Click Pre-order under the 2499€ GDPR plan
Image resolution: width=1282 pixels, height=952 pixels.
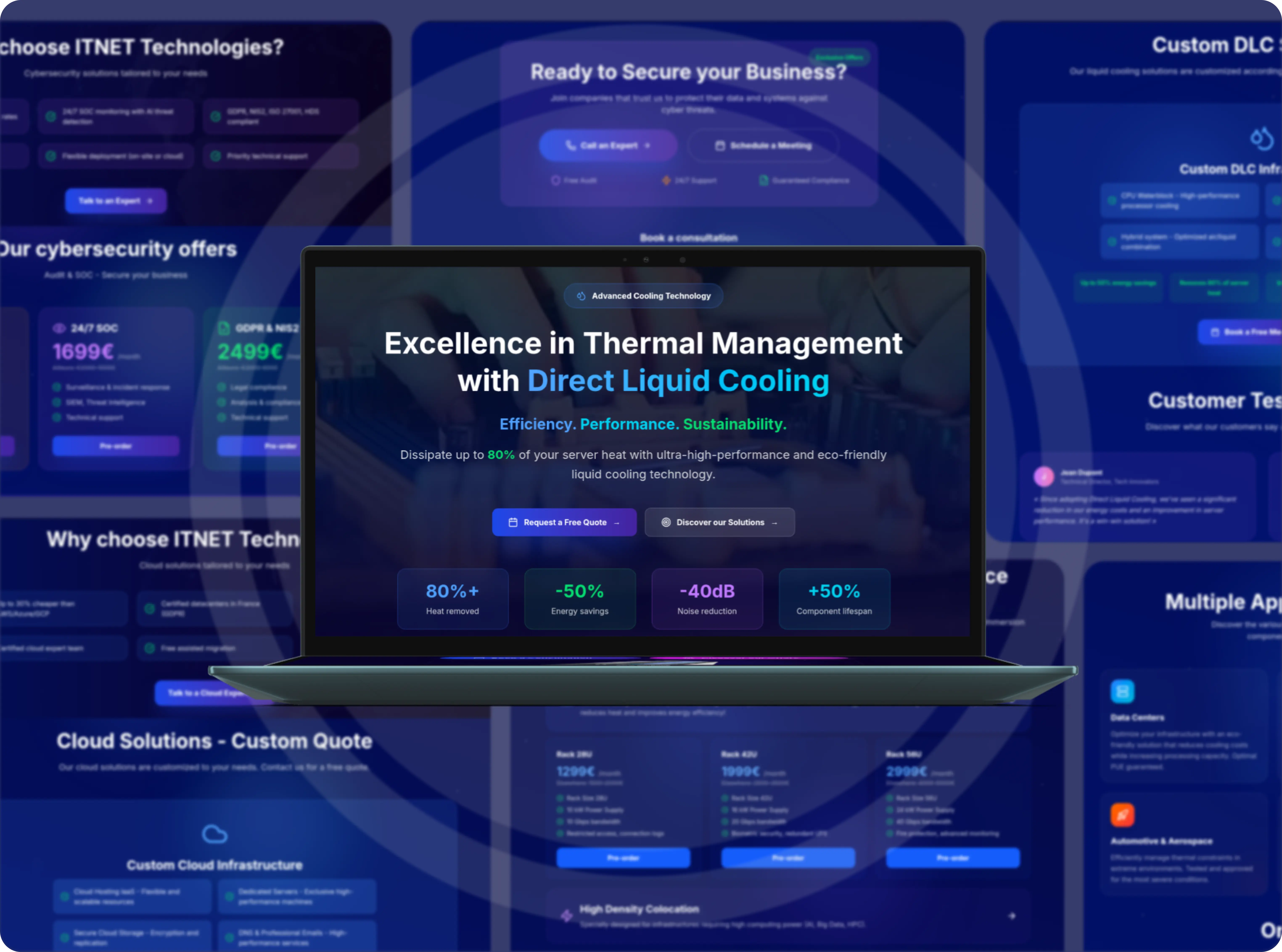tap(259, 446)
